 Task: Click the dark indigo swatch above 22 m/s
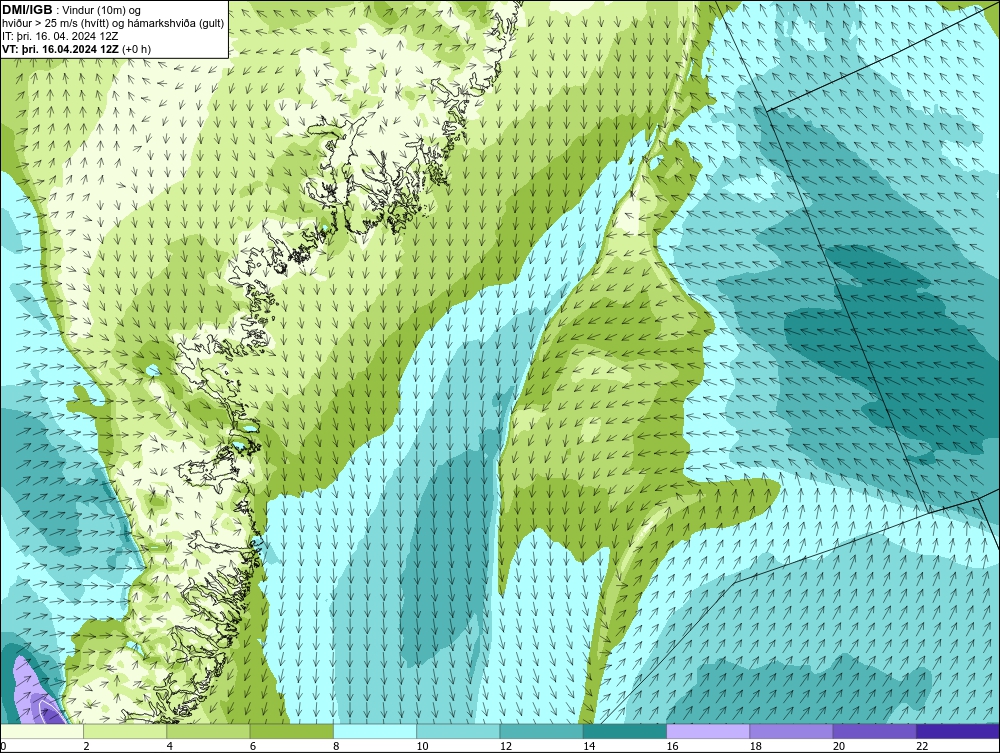click(x=958, y=731)
